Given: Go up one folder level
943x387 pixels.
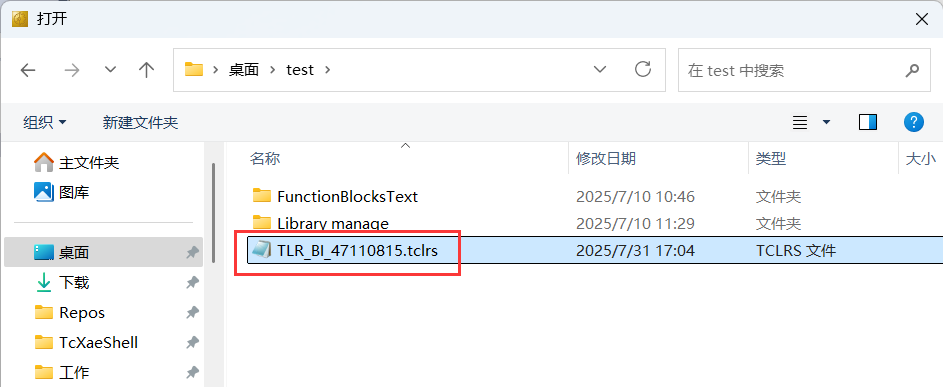Looking at the screenshot, I should [146, 70].
